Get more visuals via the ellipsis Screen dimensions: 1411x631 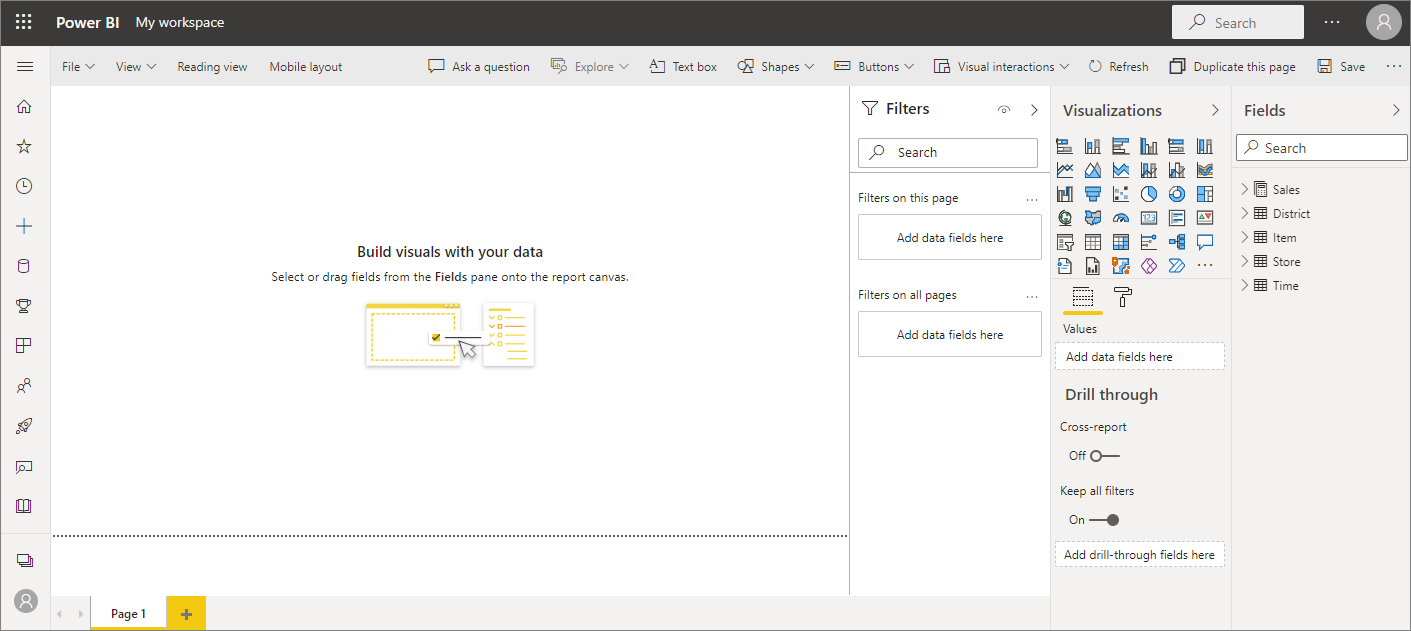tap(1205, 265)
